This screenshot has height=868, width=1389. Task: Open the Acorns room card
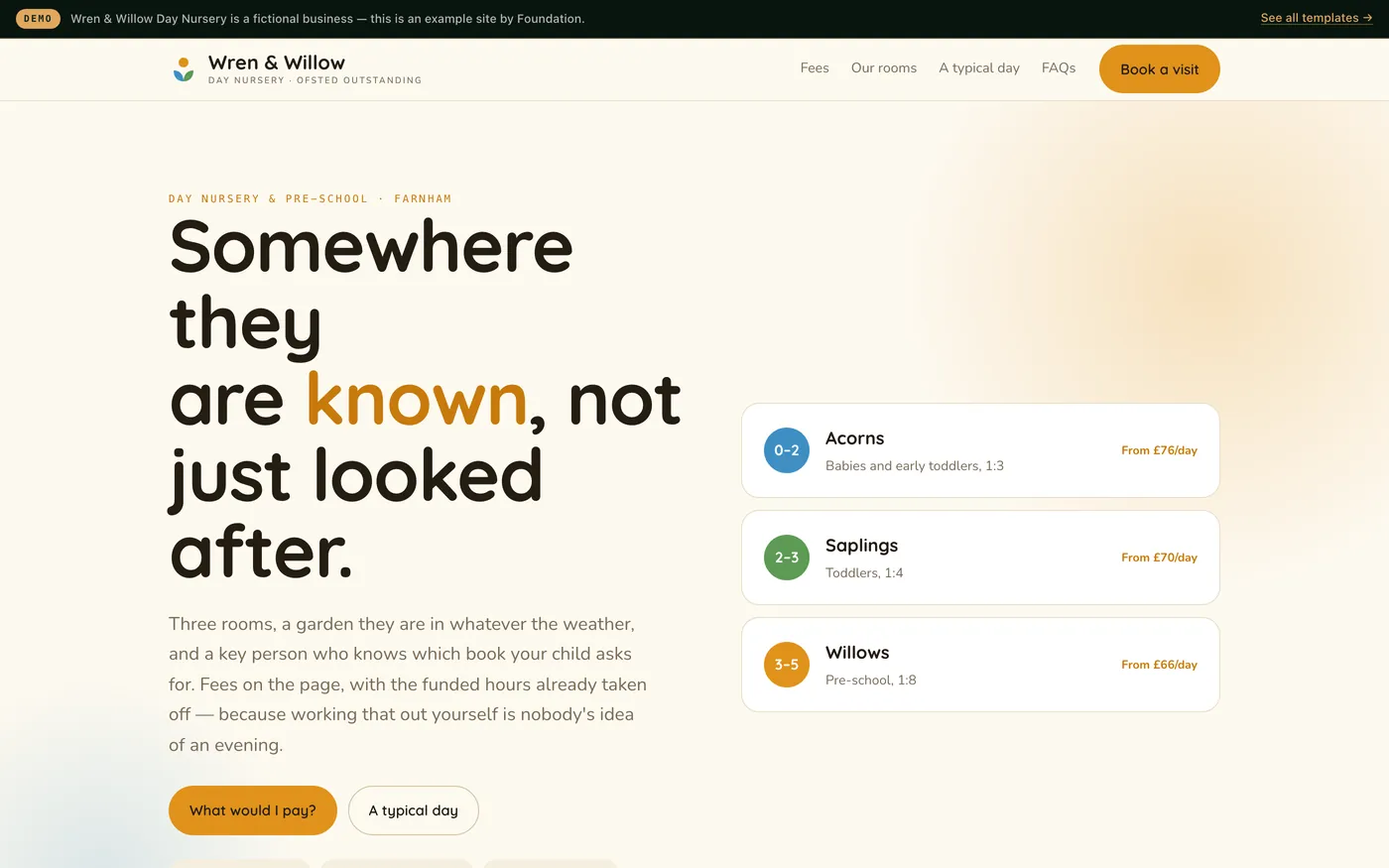click(980, 450)
